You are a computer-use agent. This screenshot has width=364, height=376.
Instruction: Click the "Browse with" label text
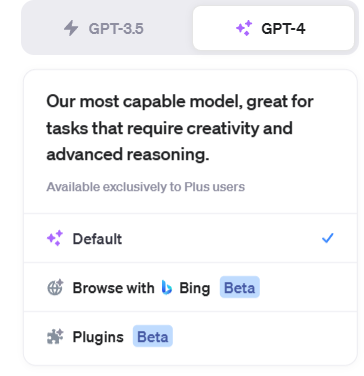pyautogui.click(x=113, y=288)
